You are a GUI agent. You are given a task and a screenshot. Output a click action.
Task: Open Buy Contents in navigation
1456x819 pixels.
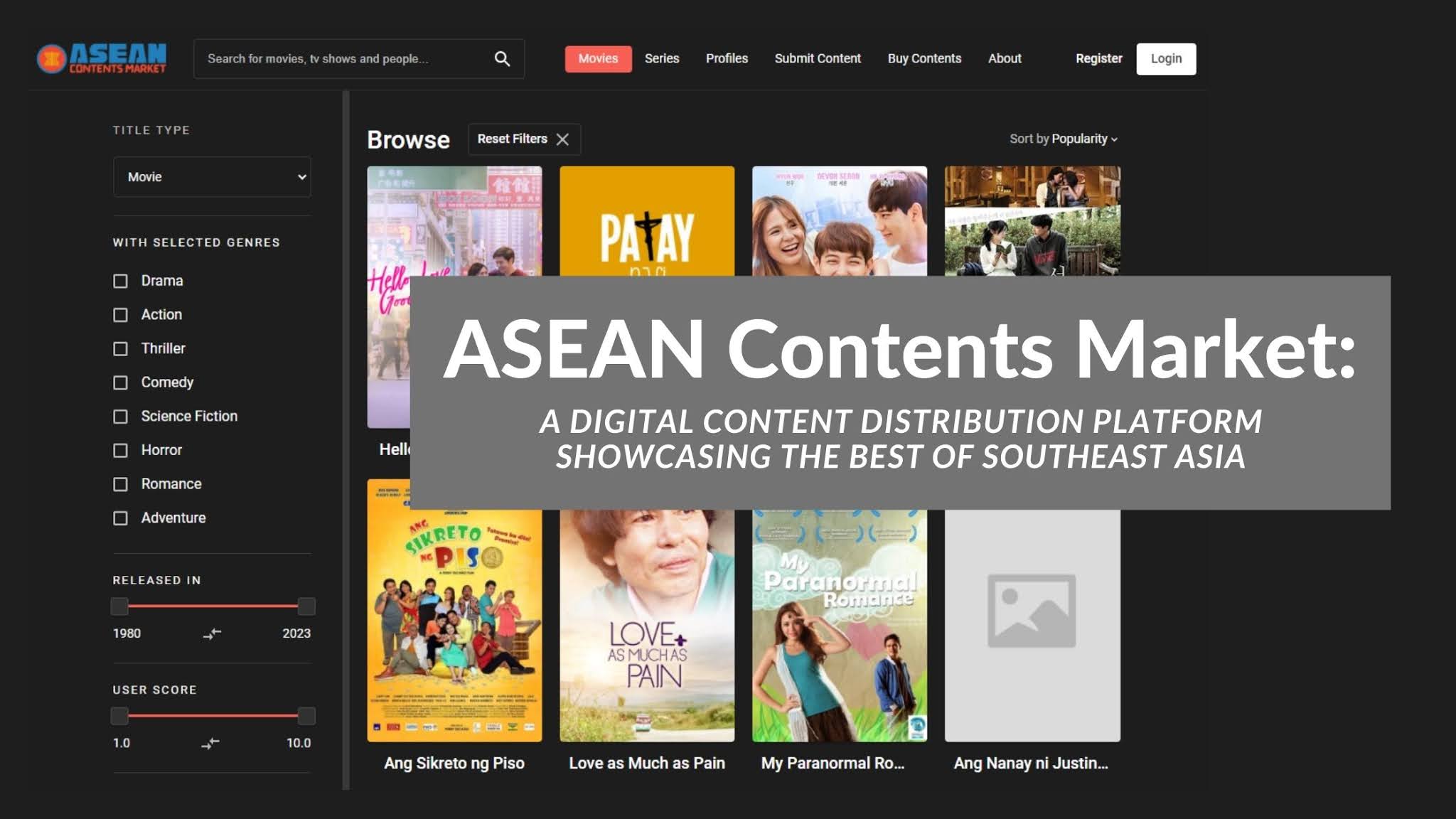[x=924, y=59]
